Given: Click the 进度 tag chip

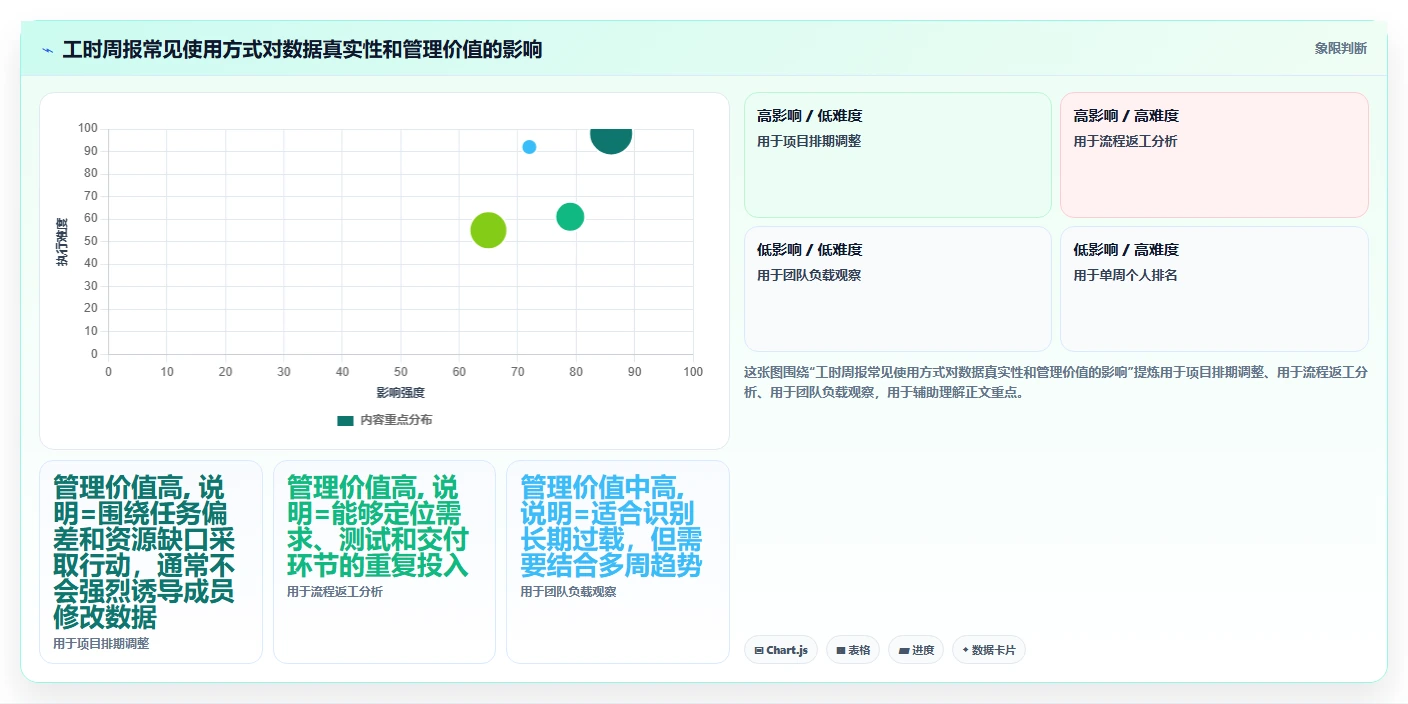Looking at the screenshot, I should point(916,650).
